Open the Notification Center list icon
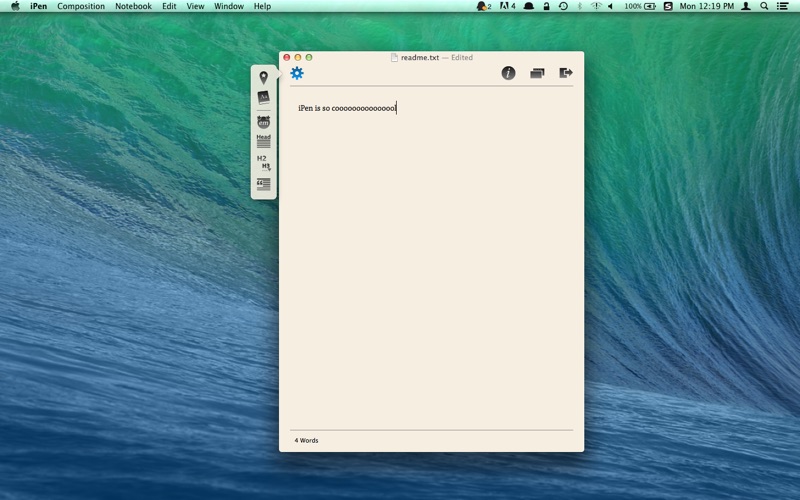 (785, 6)
